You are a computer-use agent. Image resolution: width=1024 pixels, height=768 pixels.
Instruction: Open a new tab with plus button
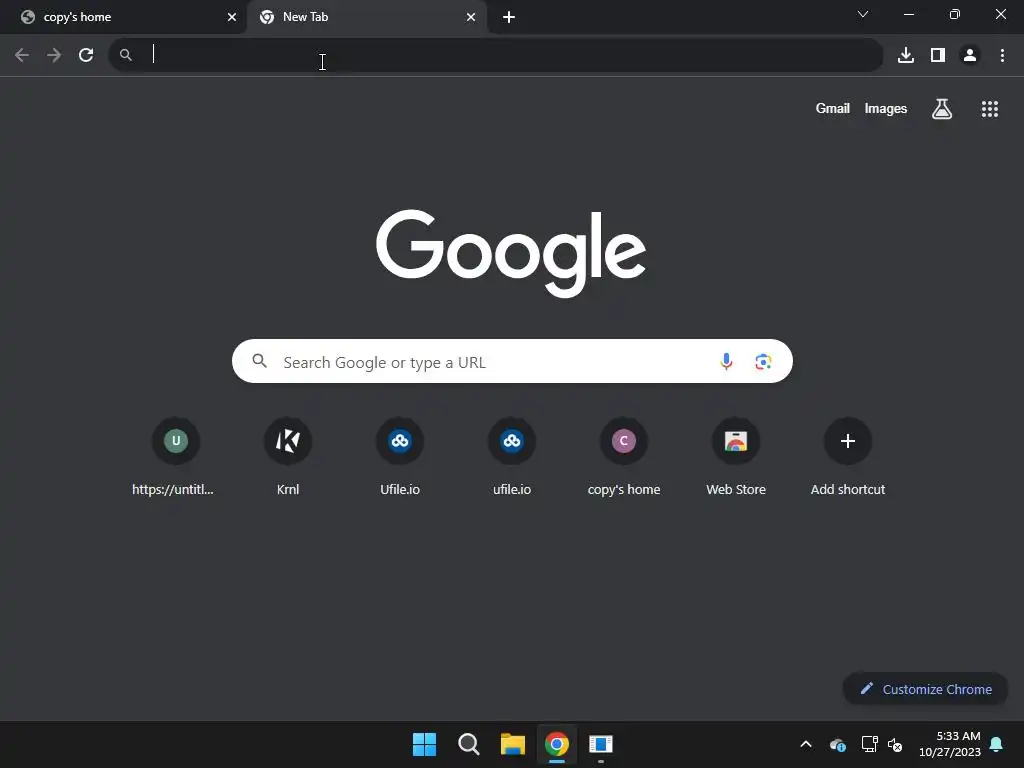tap(509, 17)
